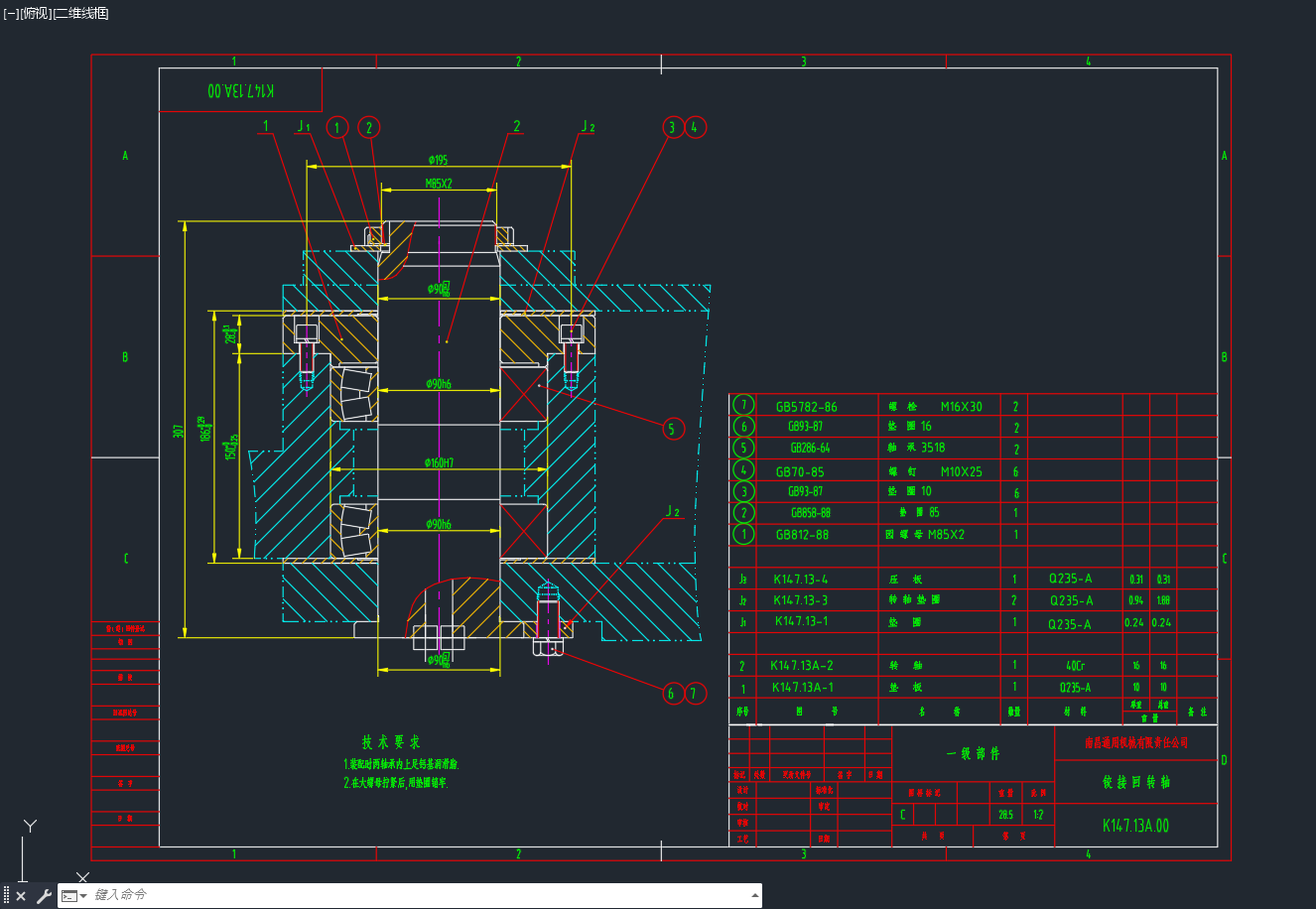Select the 垫圈 16 washer entry

pos(910,427)
